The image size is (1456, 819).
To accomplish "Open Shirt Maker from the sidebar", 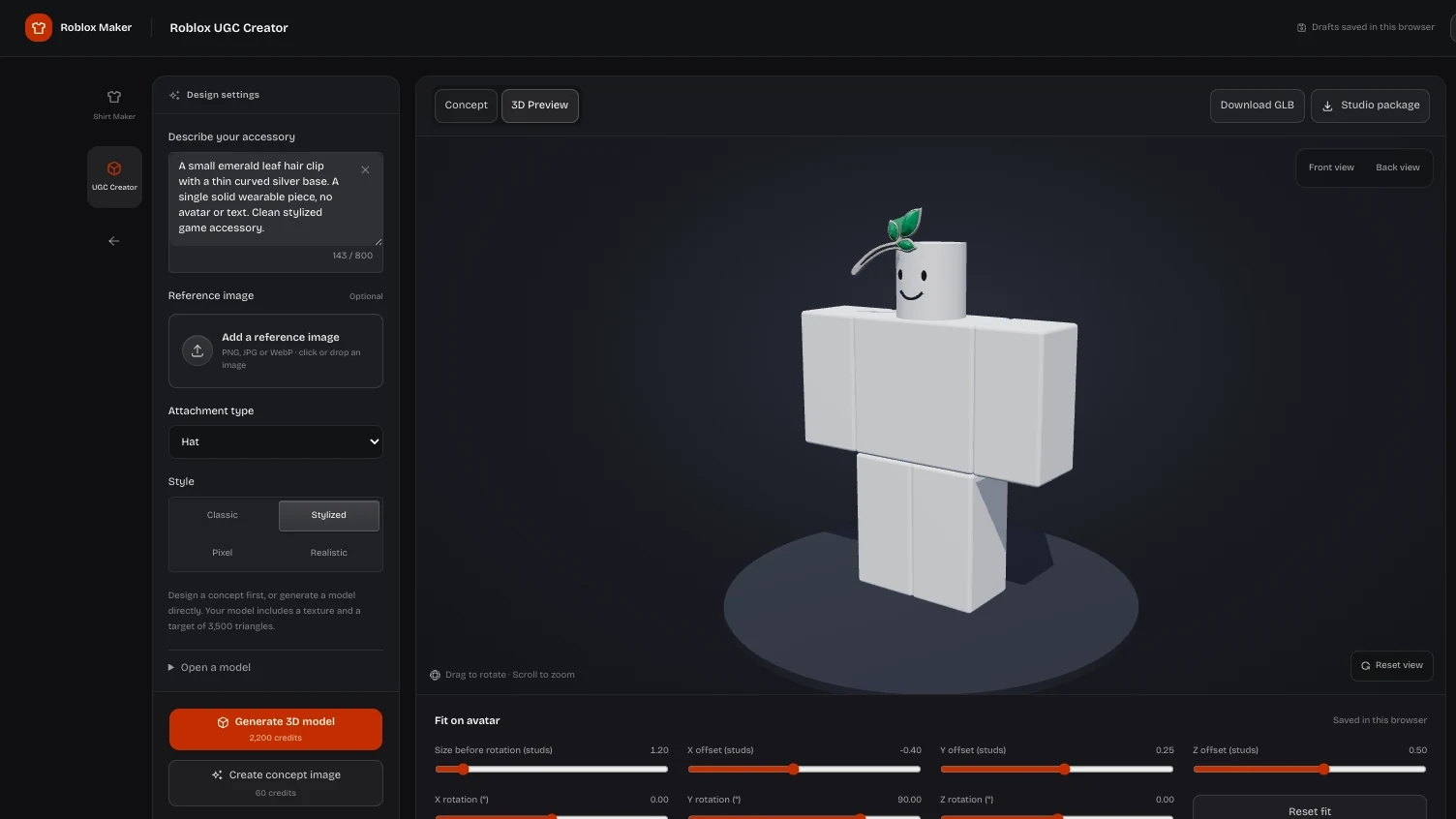I will point(114,105).
